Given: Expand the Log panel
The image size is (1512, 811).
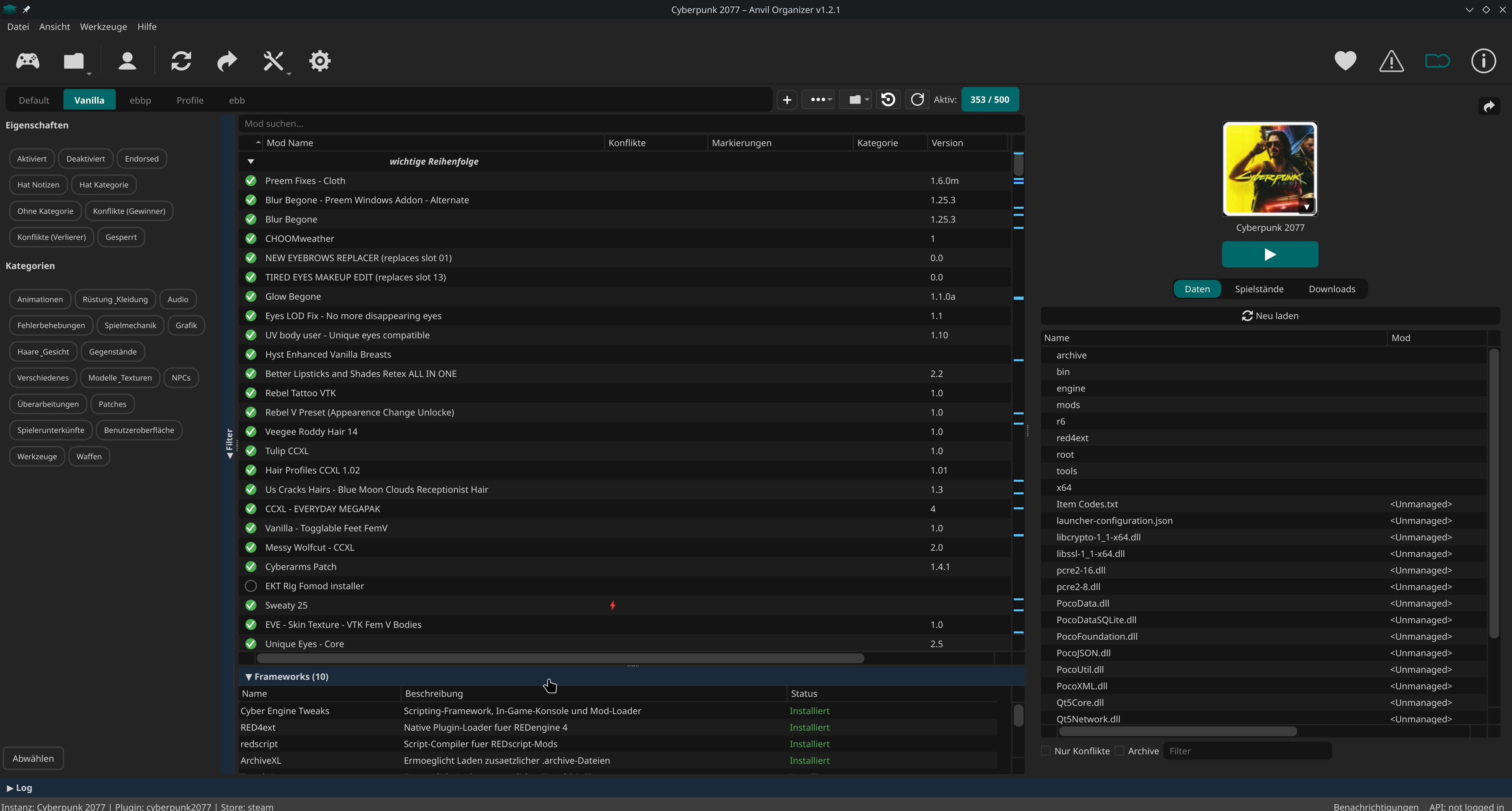Looking at the screenshot, I should [19, 787].
